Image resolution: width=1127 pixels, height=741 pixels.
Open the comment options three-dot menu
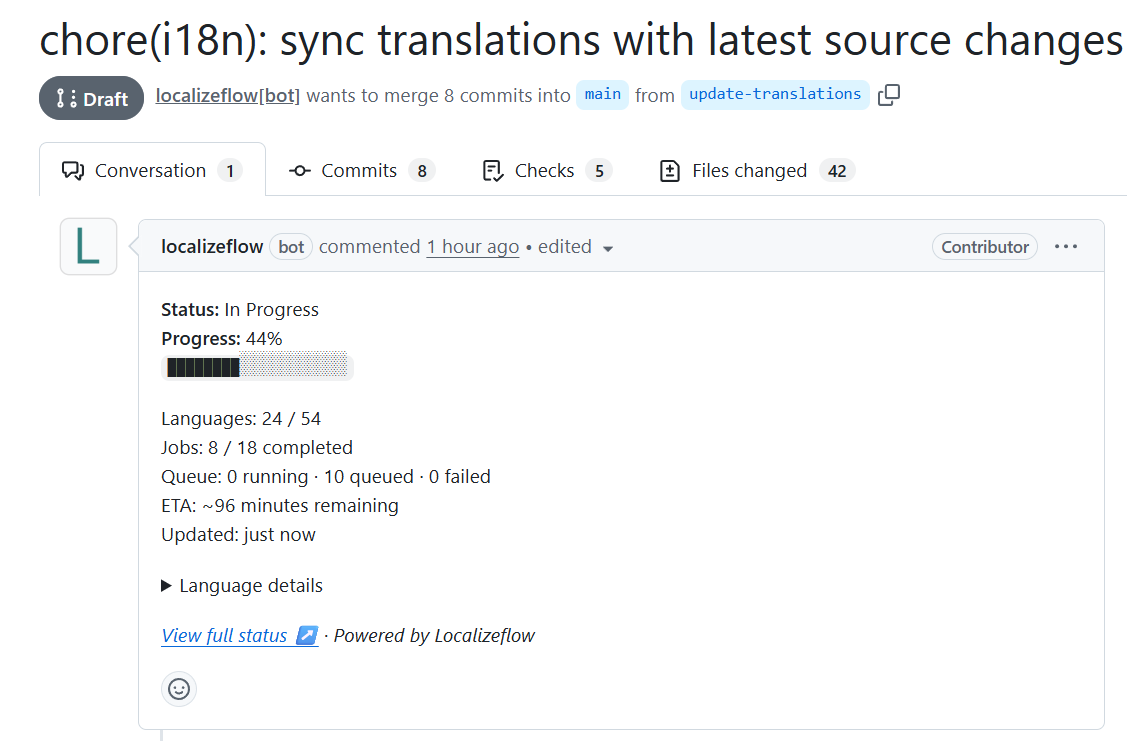coord(1066,247)
